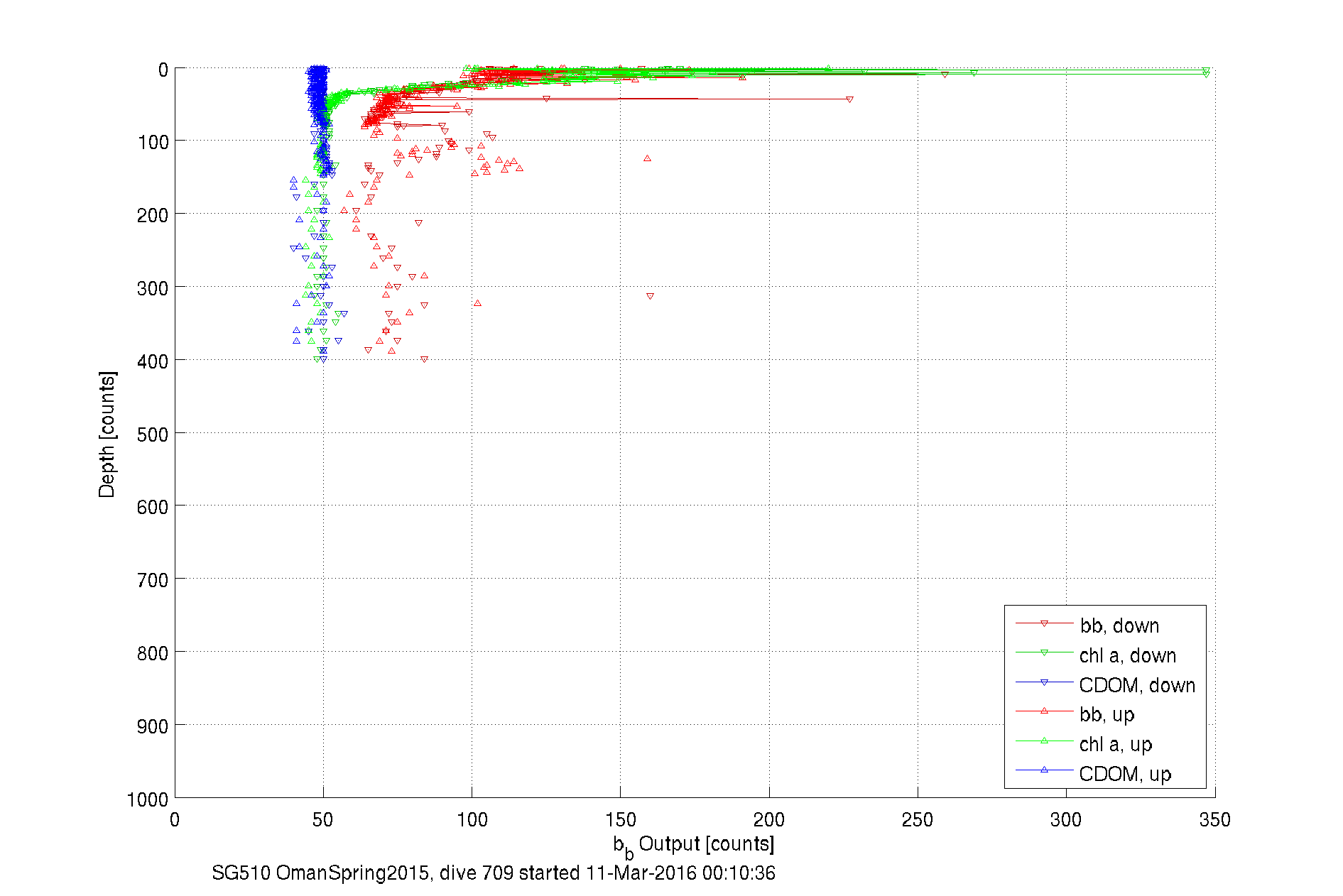Click the y-axis tick label 900
Image resolution: width=1343 pixels, height=896 pixels.
coord(153,726)
